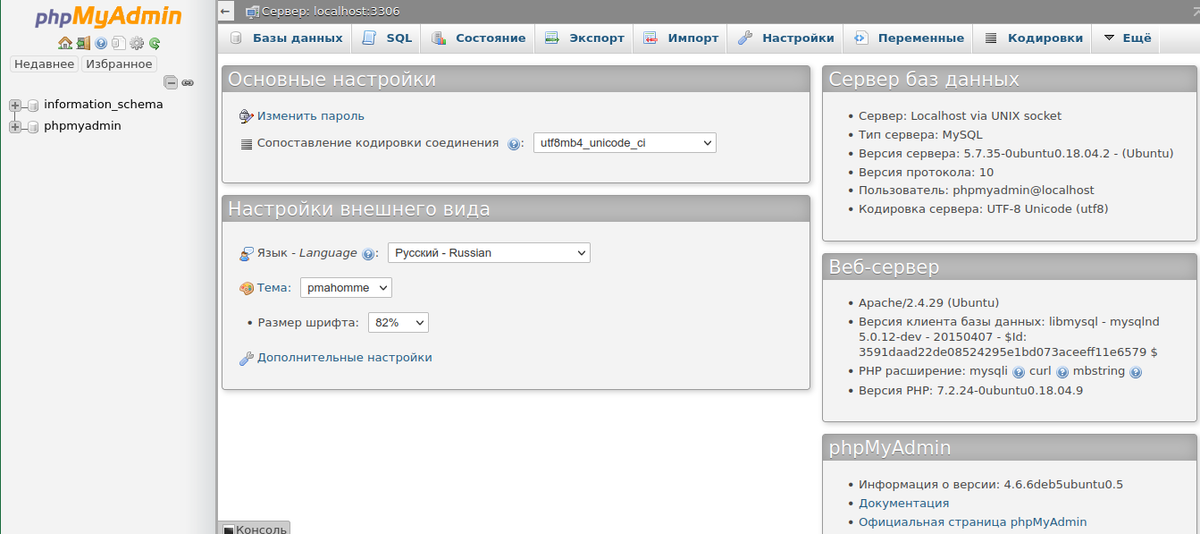Click the Избранное favorites button
Image resolution: width=1200 pixels, height=534 pixels.
click(118, 64)
